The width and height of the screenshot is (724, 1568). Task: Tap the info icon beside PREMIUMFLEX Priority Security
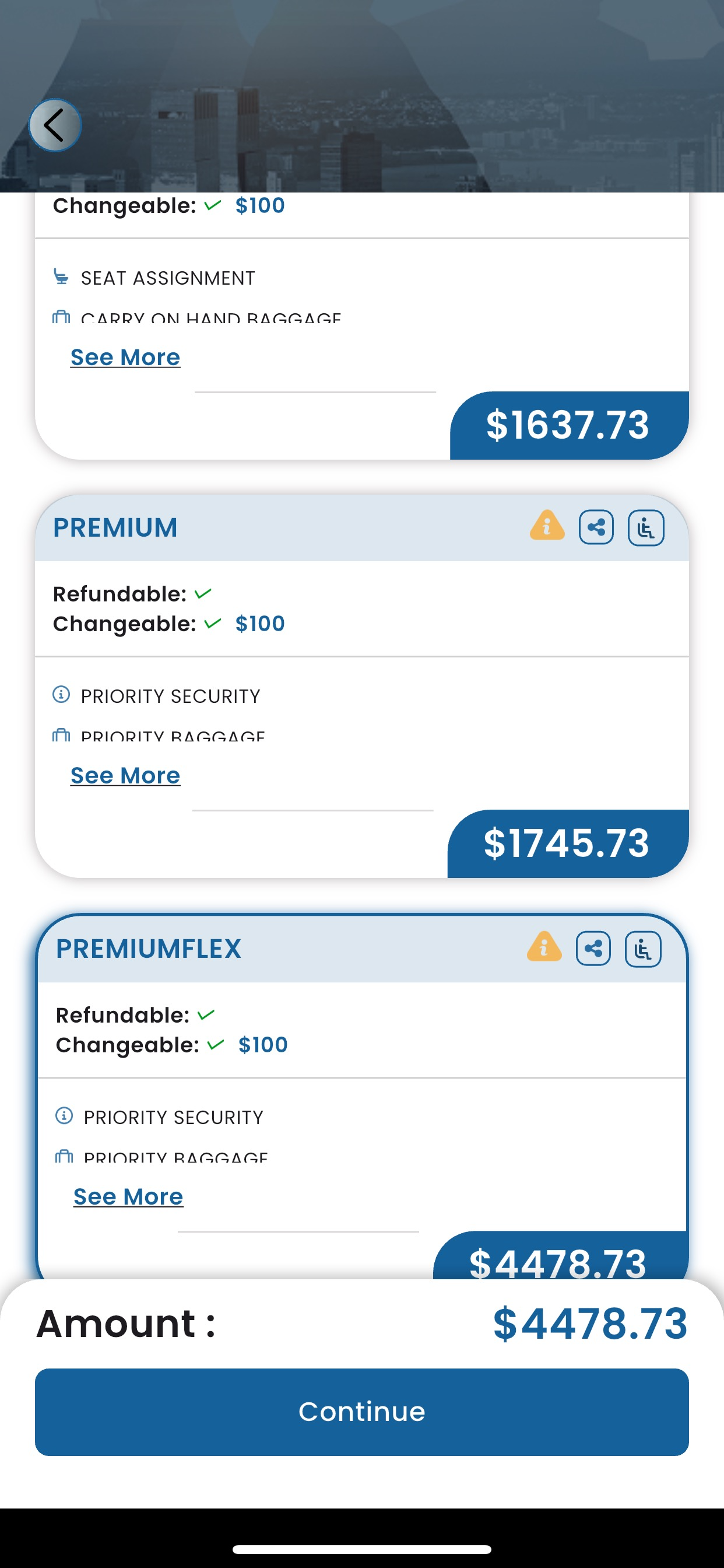click(64, 1116)
